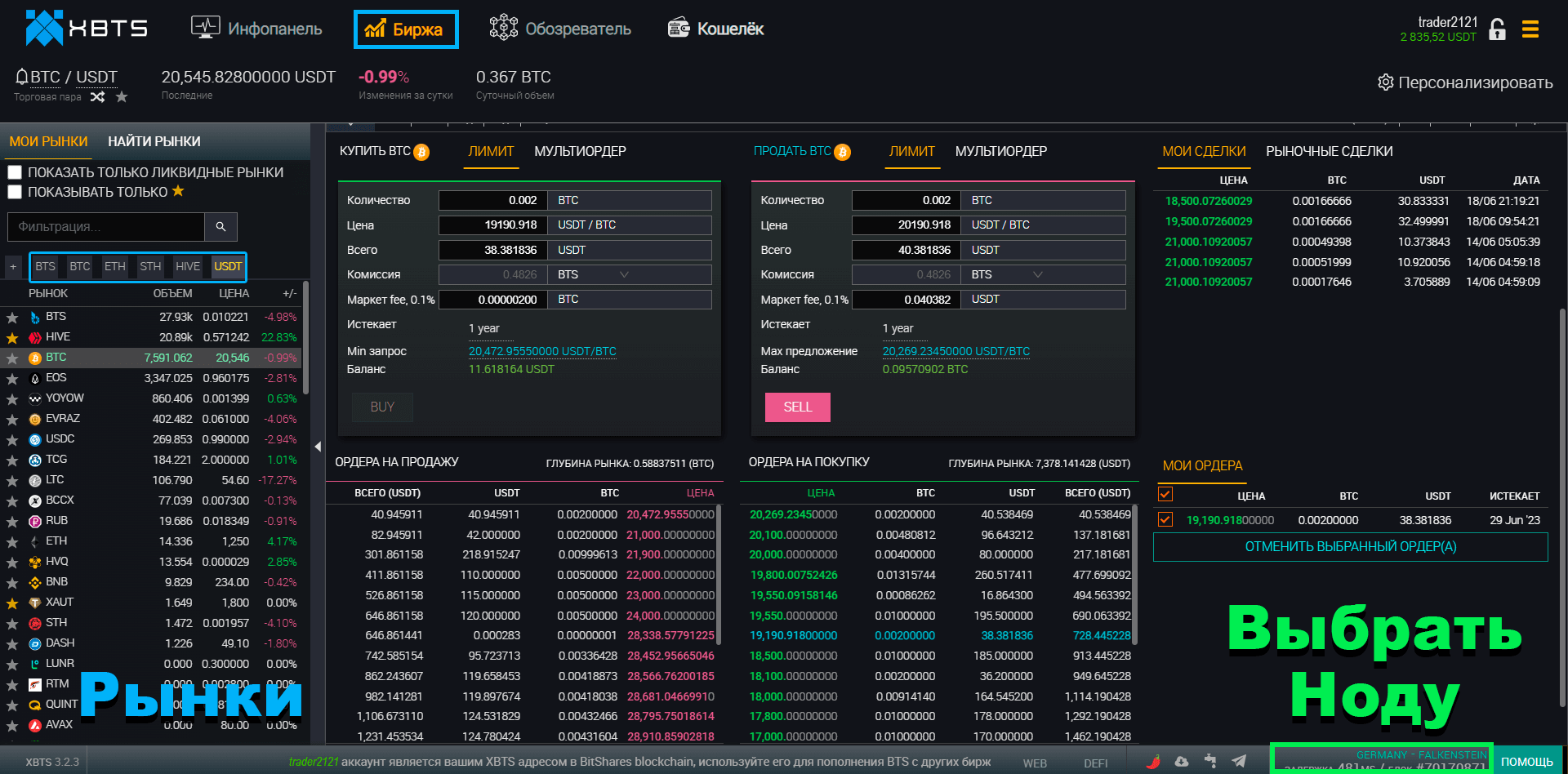The image size is (1568, 774).
Task: Click the price alert bell icon
Action: [x=22, y=77]
